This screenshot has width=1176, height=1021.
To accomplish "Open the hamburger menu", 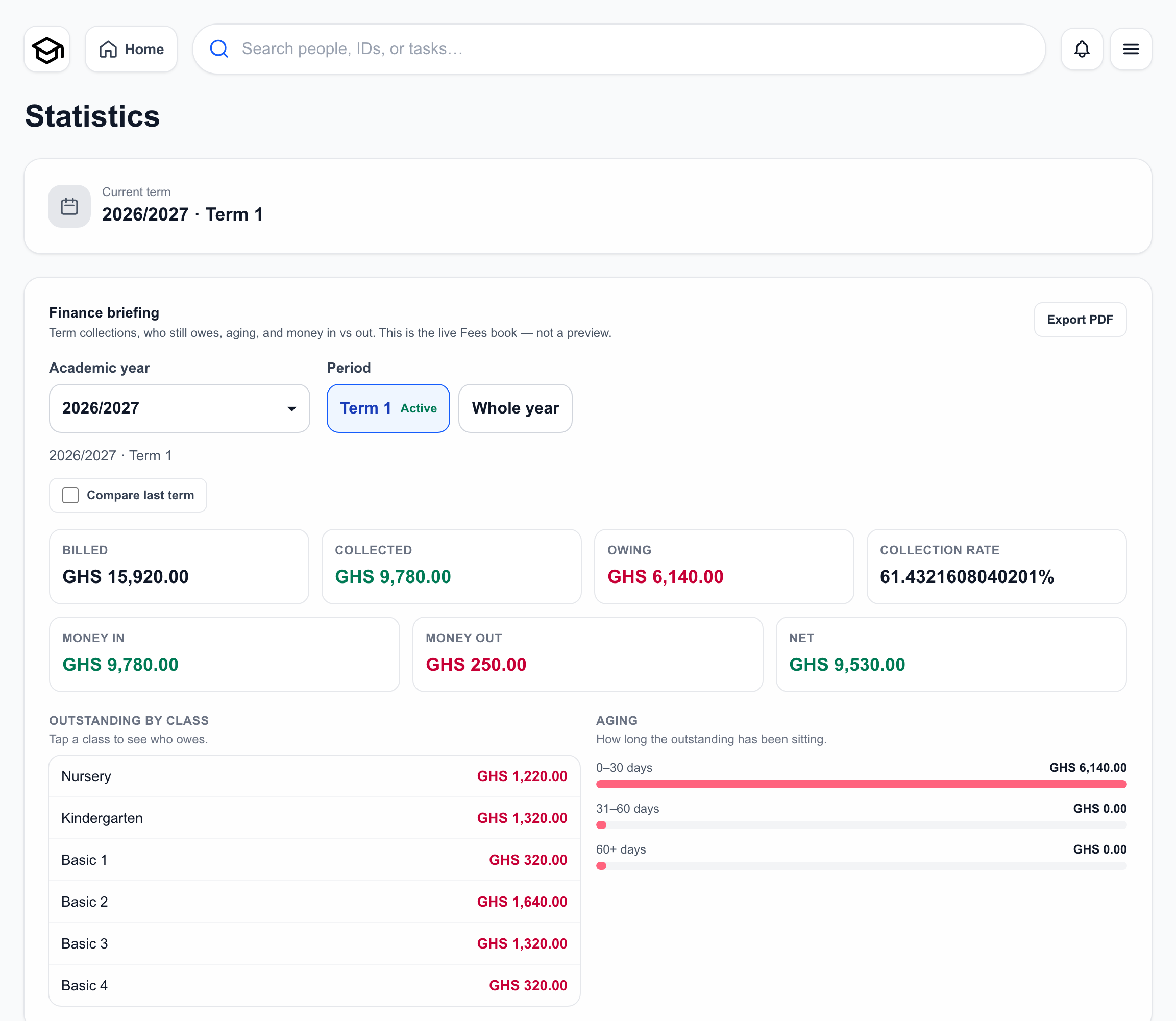I will pyautogui.click(x=1131, y=50).
